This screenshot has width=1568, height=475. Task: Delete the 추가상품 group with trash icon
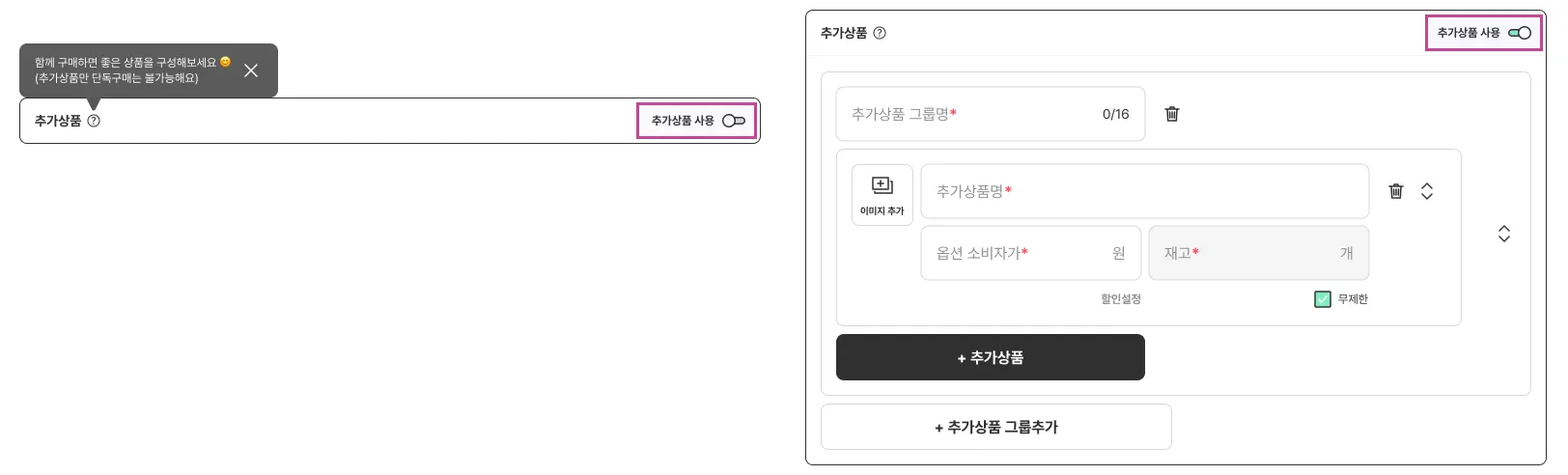pyautogui.click(x=1172, y=114)
